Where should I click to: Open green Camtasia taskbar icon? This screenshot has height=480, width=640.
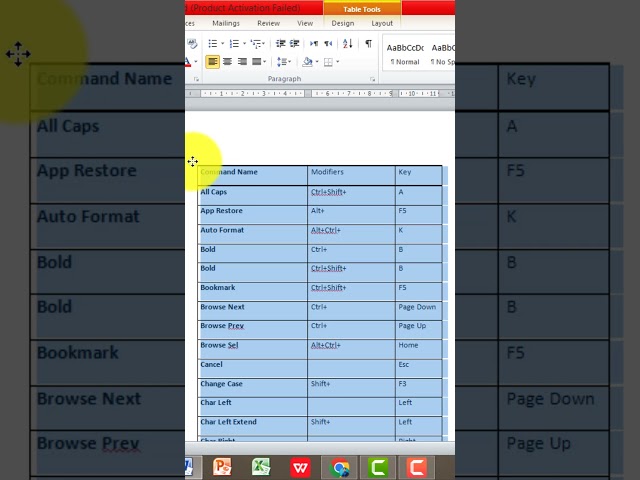pyautogui.click(x=378, y=467)
